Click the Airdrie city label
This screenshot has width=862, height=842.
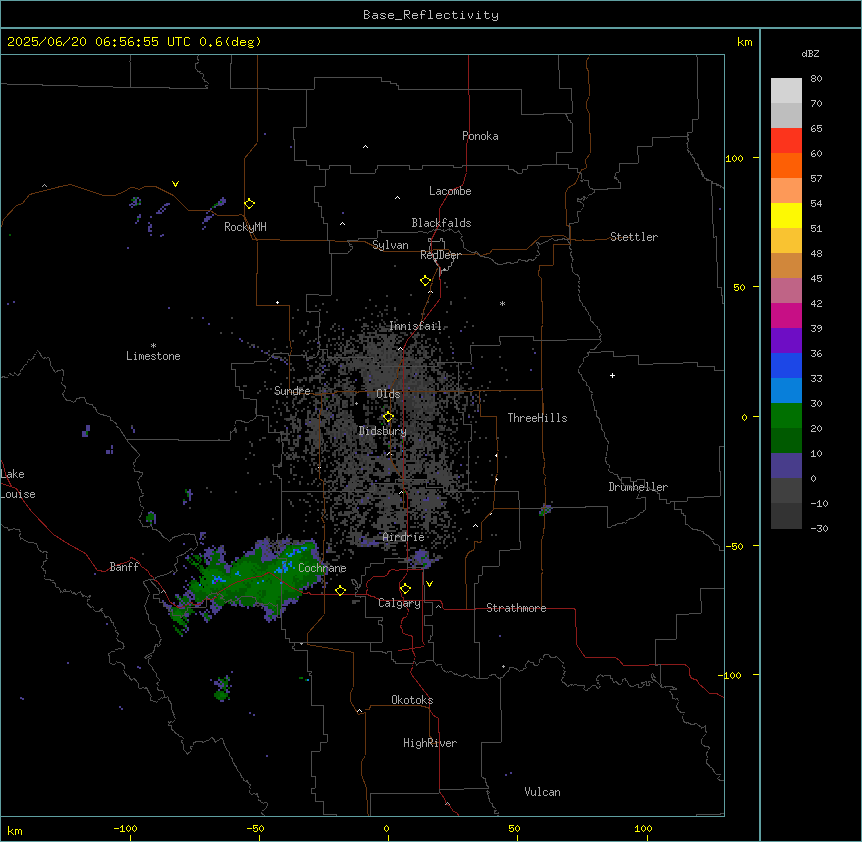click(x=403, y=537)
